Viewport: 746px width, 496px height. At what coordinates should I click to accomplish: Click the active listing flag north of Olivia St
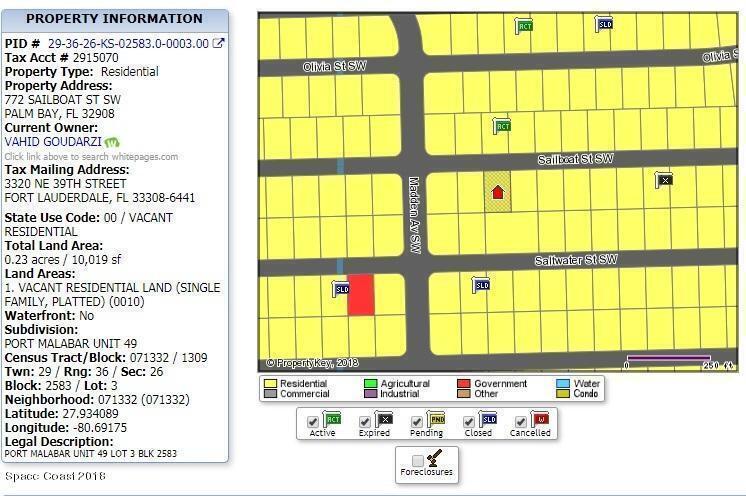pos(523,27)
